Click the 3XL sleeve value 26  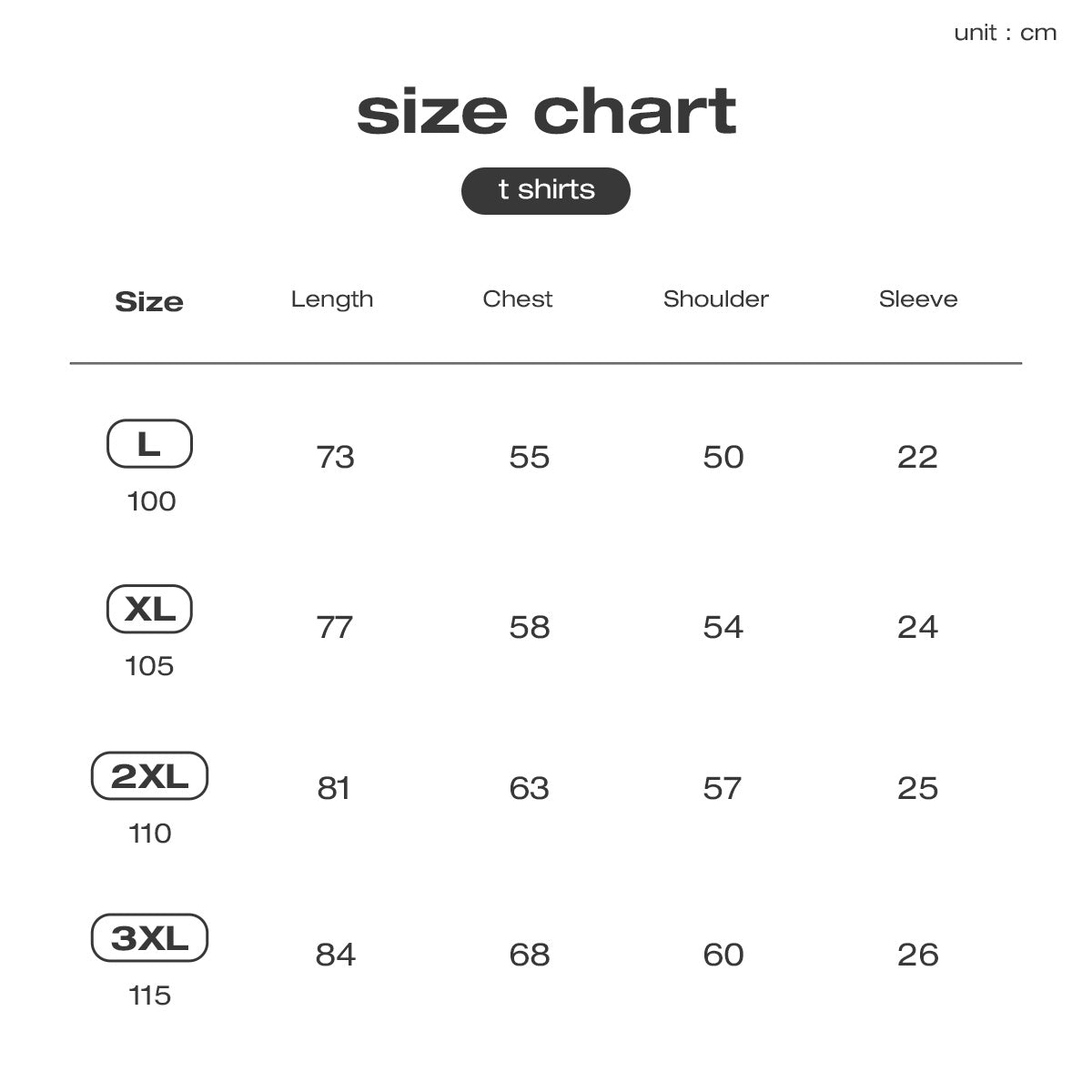[x=917, y=955]
